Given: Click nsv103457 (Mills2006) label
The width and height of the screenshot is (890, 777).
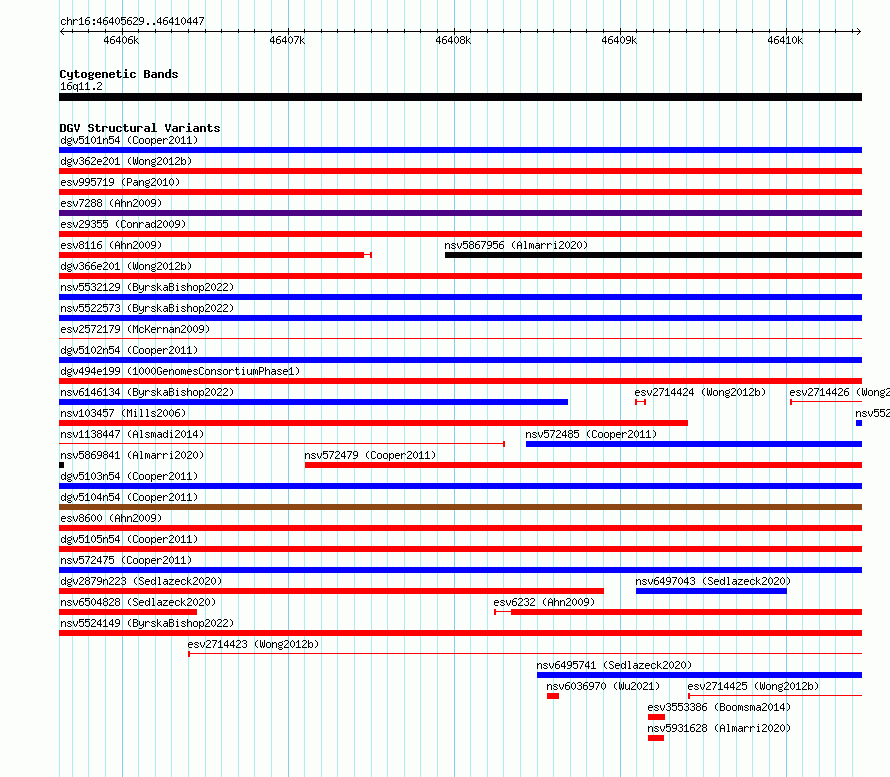Looking at the screenshot, I should (x=123, y=413).
